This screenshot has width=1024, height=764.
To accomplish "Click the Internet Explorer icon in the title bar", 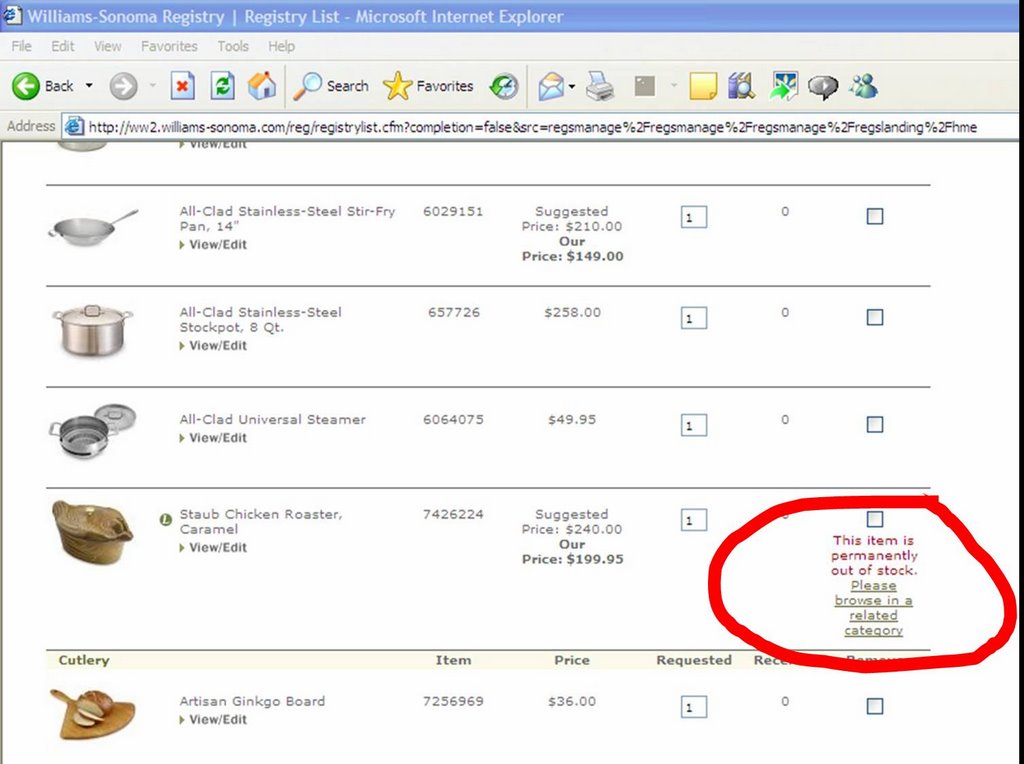I will 12,15.
